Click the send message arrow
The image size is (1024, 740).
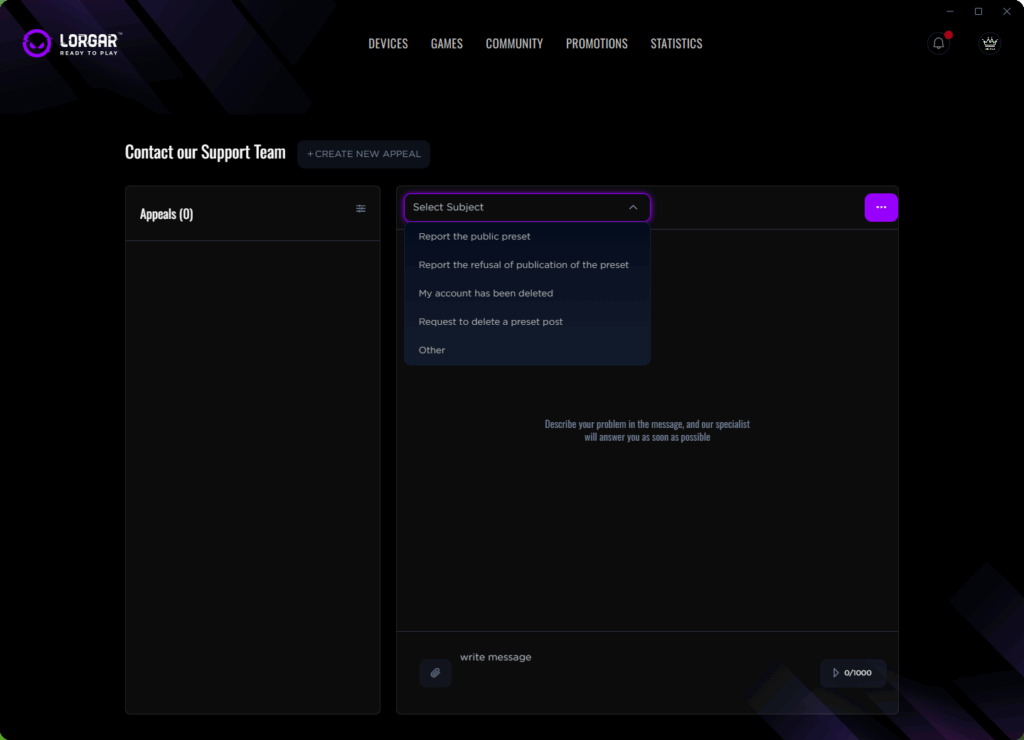click(x=836, y=673)
